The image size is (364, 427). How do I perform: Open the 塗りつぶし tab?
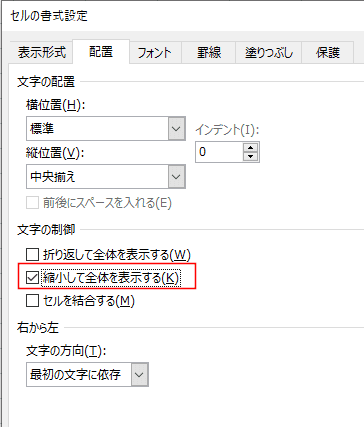click(x=269, y=53)
